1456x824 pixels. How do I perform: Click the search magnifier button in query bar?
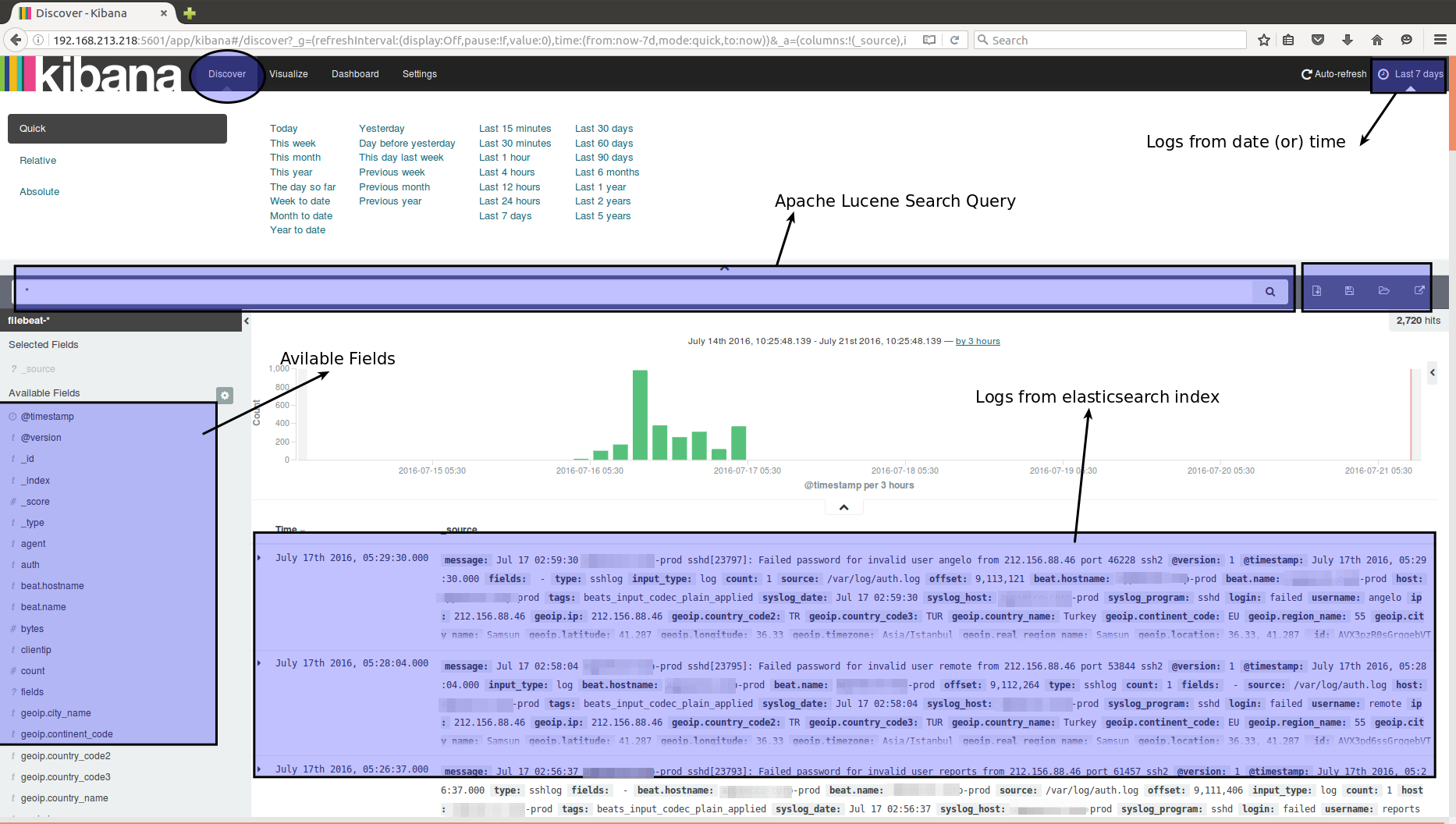click(x=1270, y=291)
